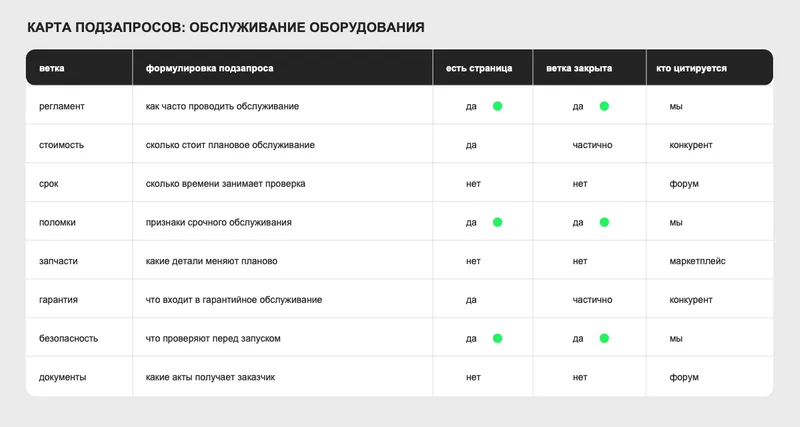This screenshot has width=800, height=427.
Task: Click «да» under «есть страница» in стоимость row
Action: (x=471, y=145)
